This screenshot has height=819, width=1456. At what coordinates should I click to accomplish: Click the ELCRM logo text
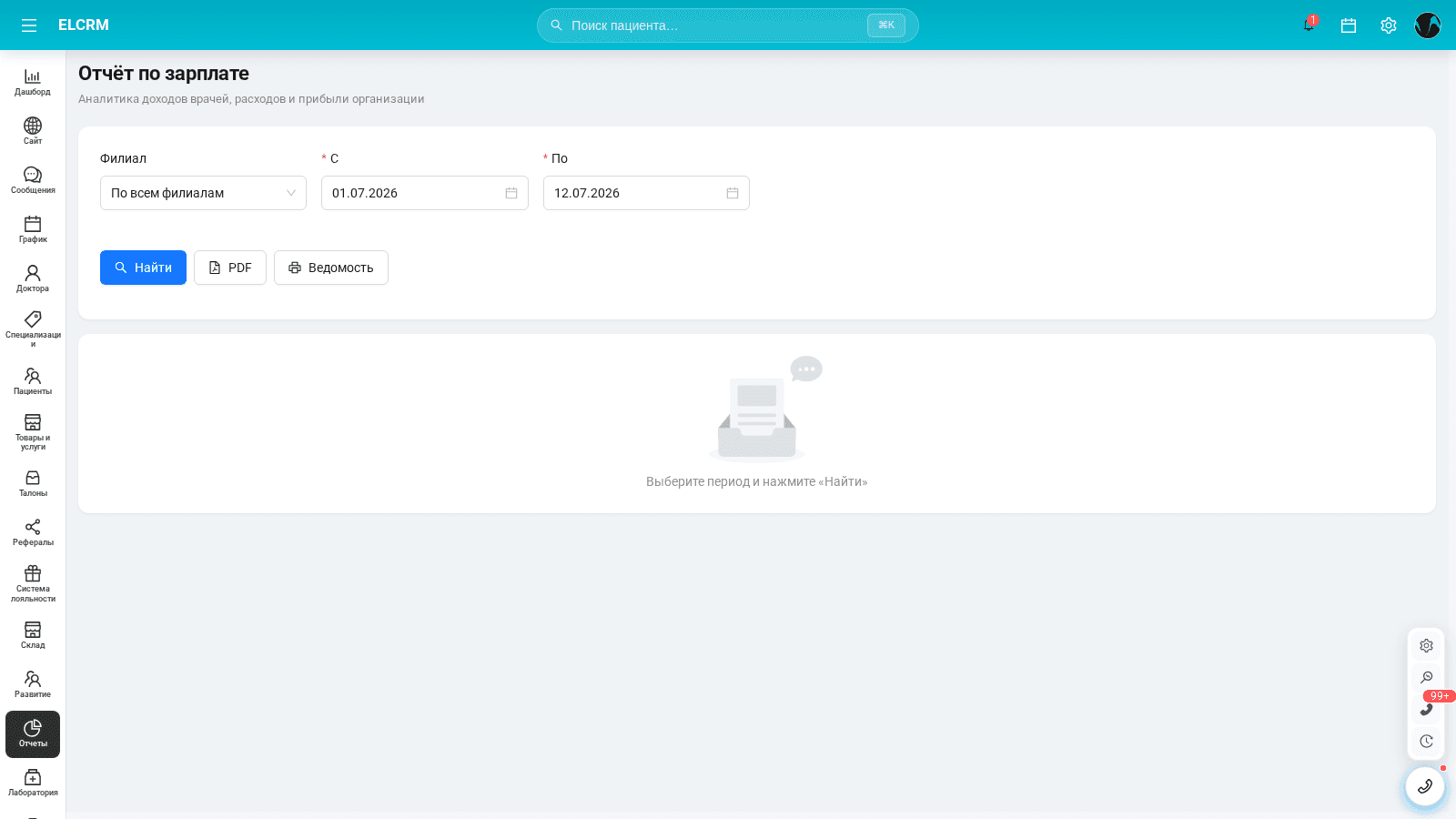click(x=84, y=25)
